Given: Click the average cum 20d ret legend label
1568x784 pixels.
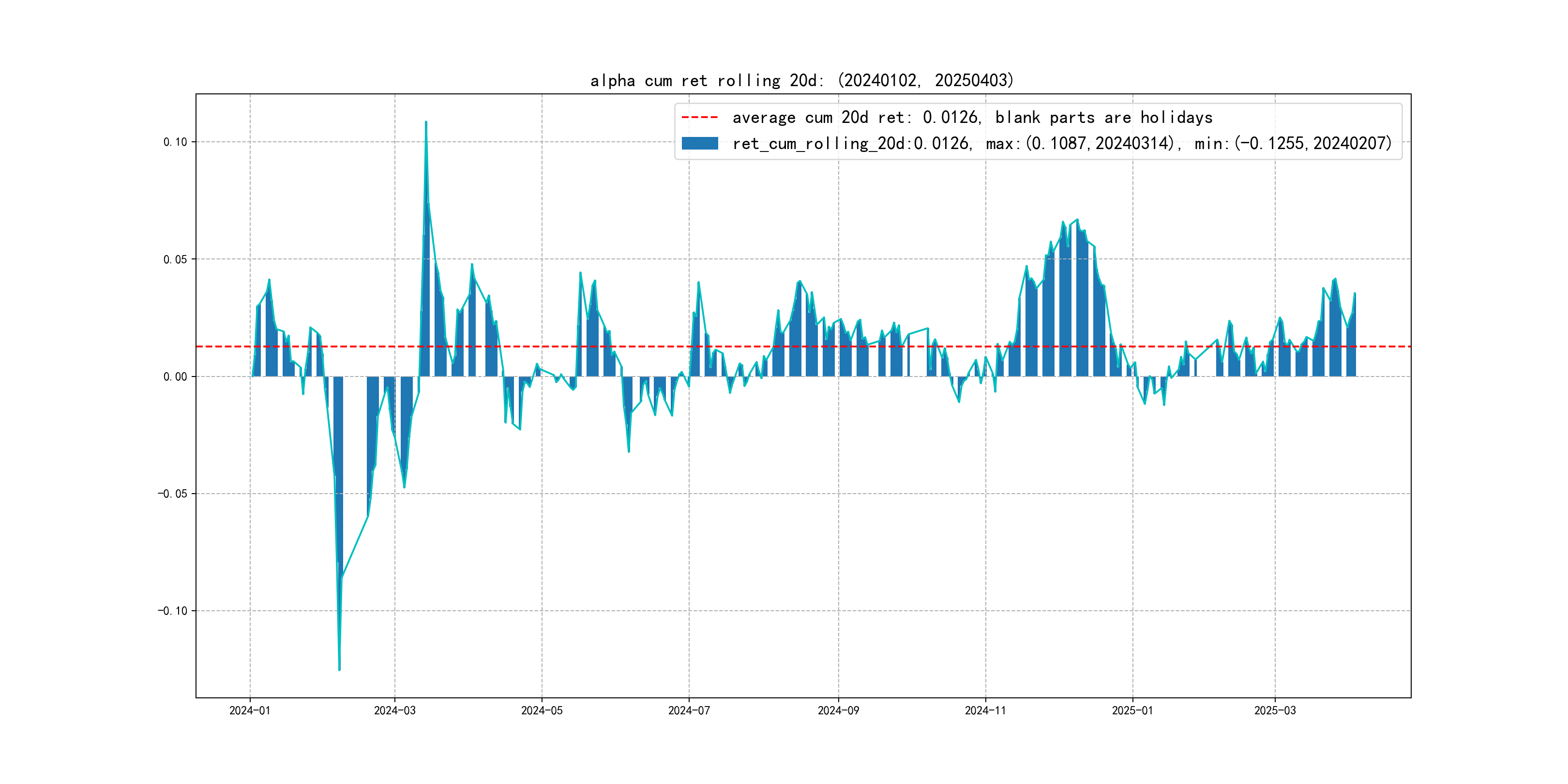Looking at the screenshot, I should click(972, 118).
